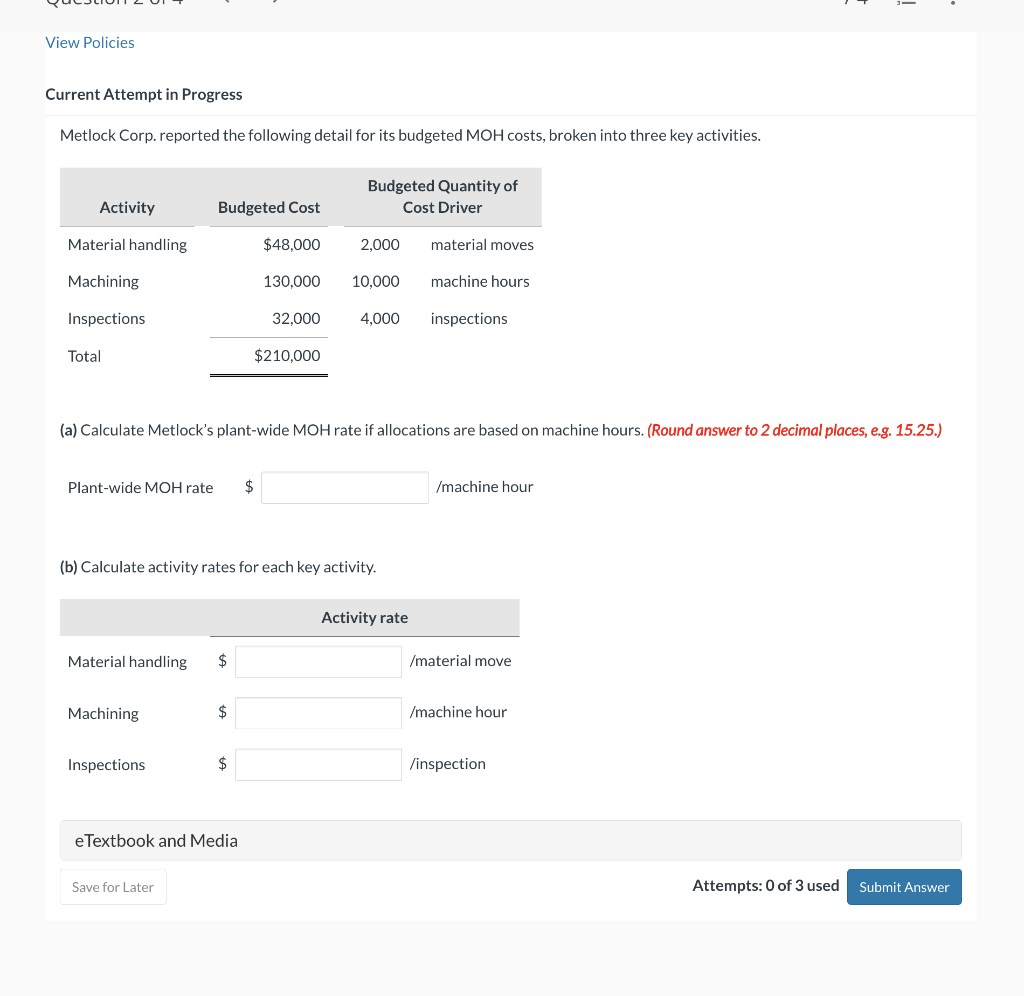Click the Current Attempt in Progress heading
The width and height of the screenshot is (1024, 996).
(143, 94)
